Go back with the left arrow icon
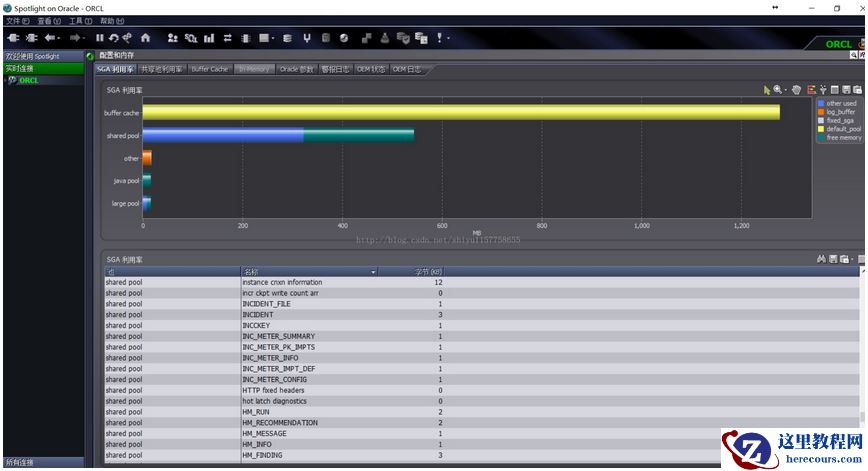Screen dimensions: 868x471 [50, 38]
